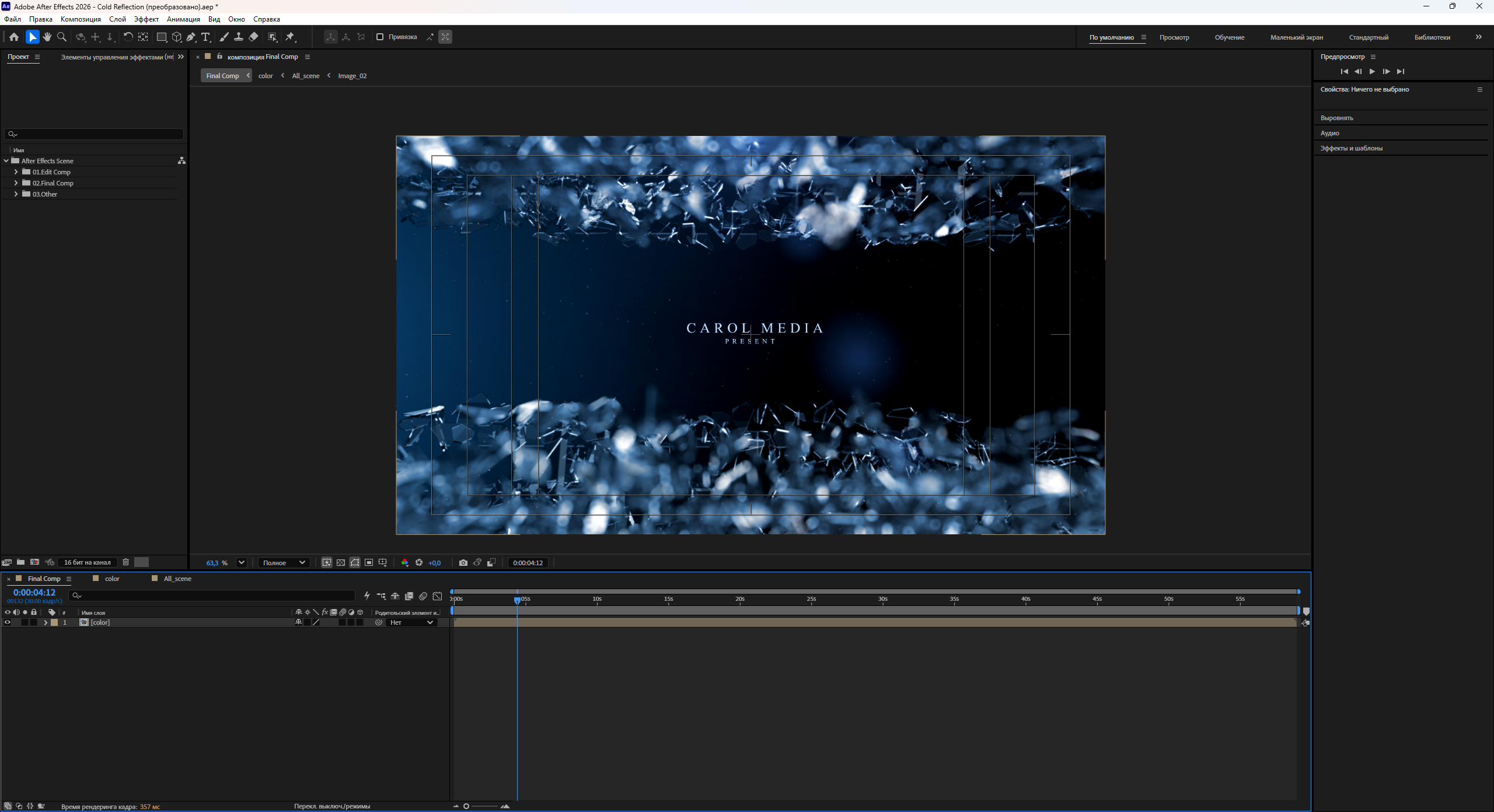Open the Полное resolution dropdown
This screenshot has width=1494, height=812.
[x=284, y=562]
